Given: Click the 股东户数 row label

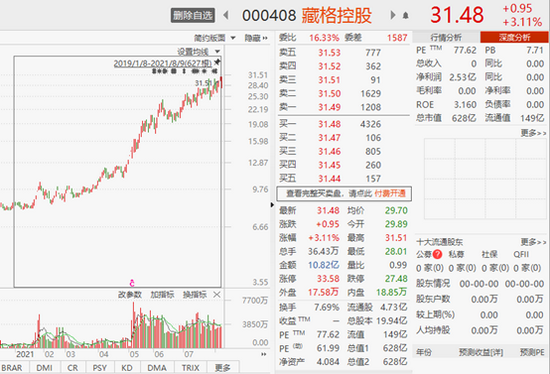Looking at the screenshot, I should [x=433, y=299].
